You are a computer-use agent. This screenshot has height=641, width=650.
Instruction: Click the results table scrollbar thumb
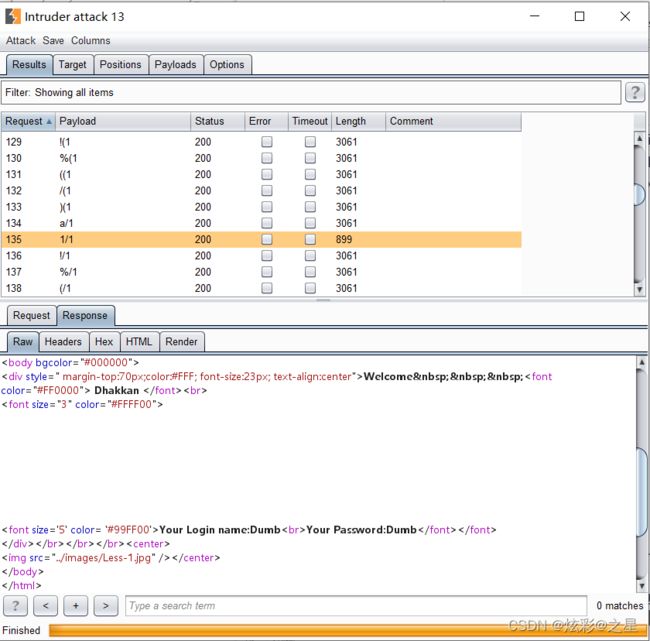tap(640, 195)
